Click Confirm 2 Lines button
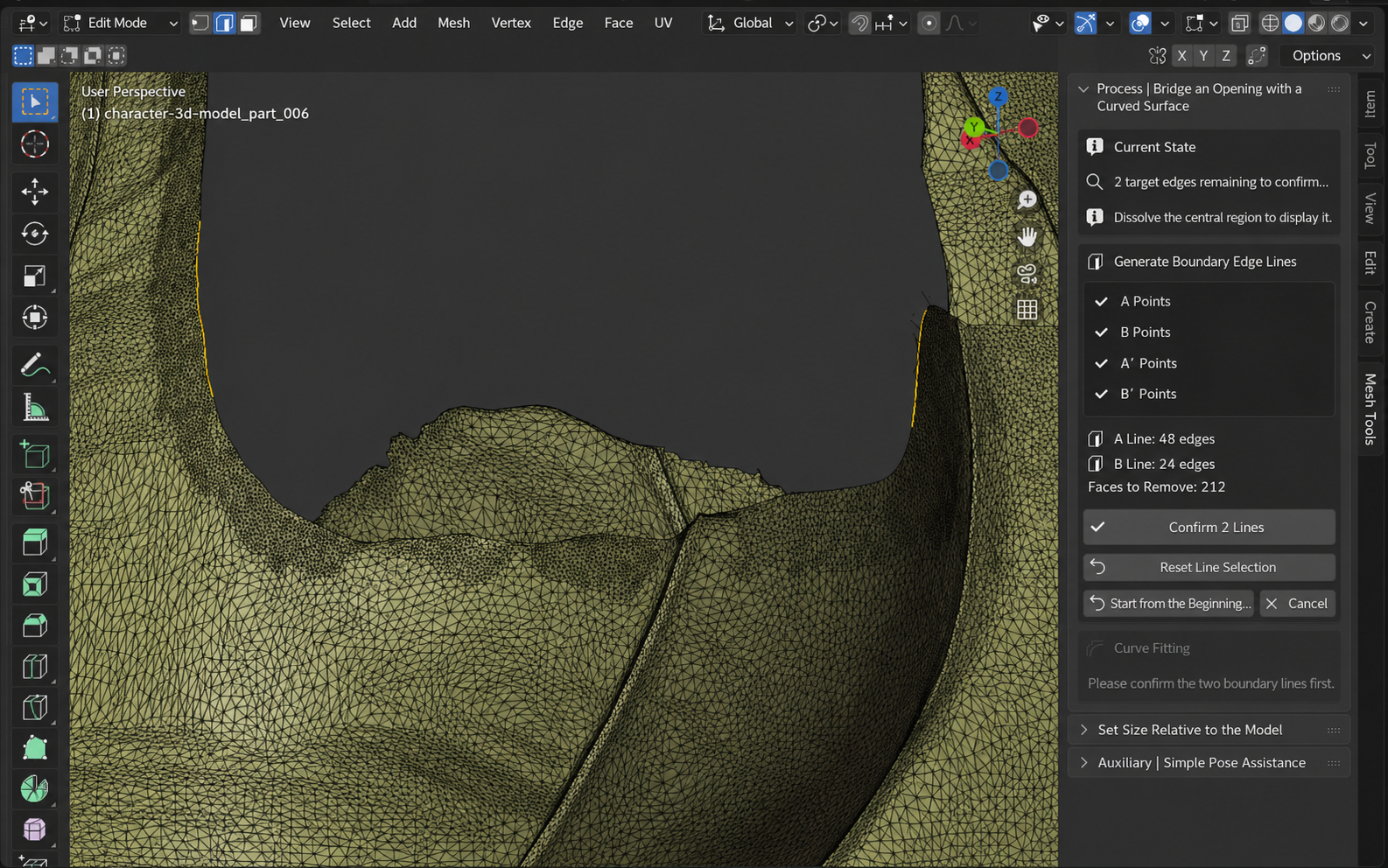Image resolution: width=1388 pixels, height=868 pixels. (1209, 528)
